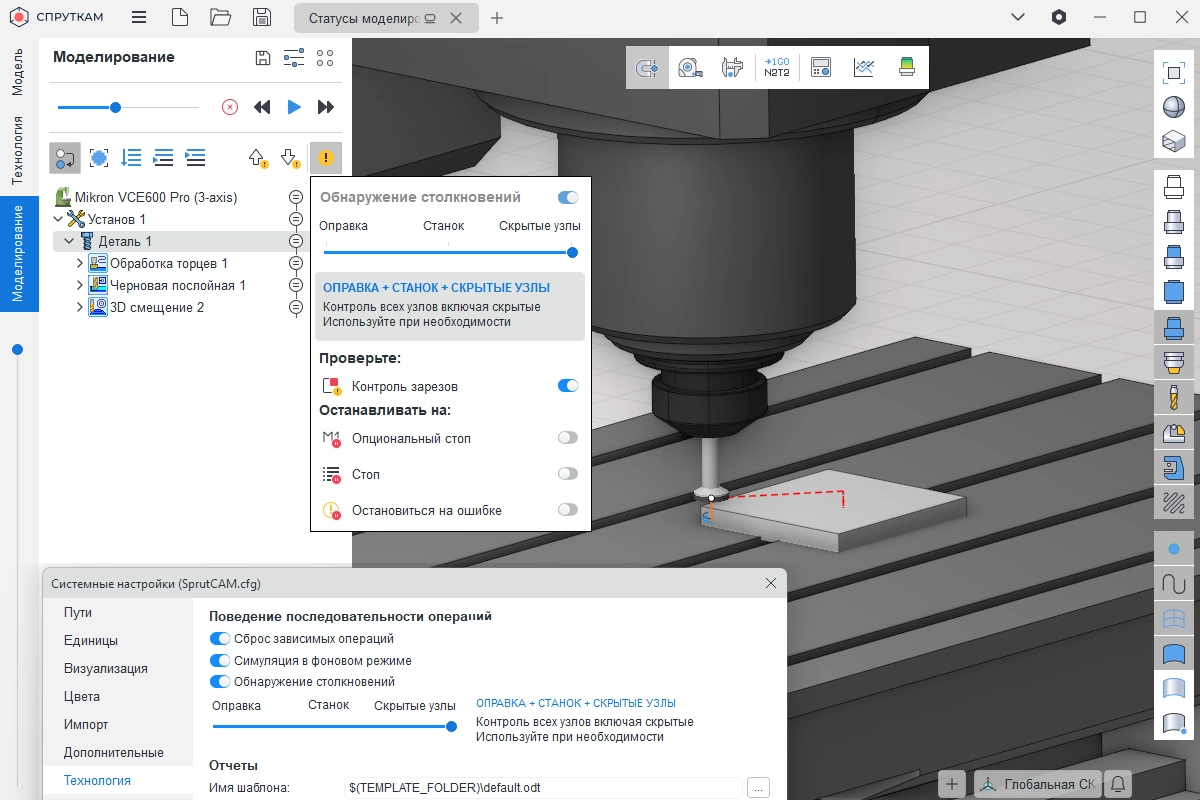Disable the Контроль зарезов toggle
This screenshot has height=800, width=1200.
[568, 386]
